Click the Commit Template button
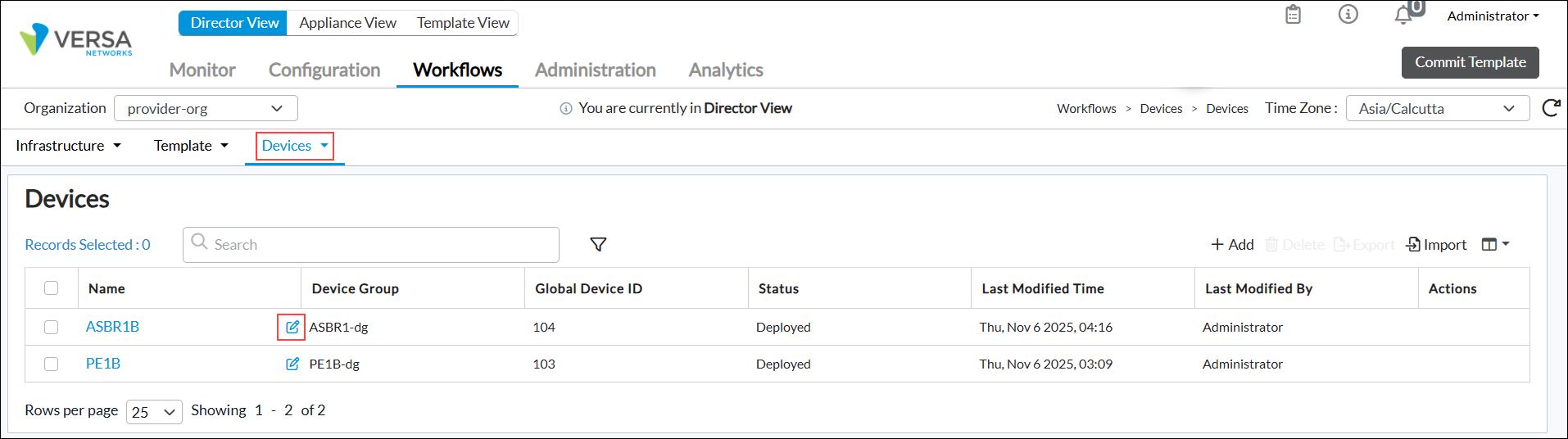The height and width of the screenshot is (439, 1568). [x=1470, y=62]
